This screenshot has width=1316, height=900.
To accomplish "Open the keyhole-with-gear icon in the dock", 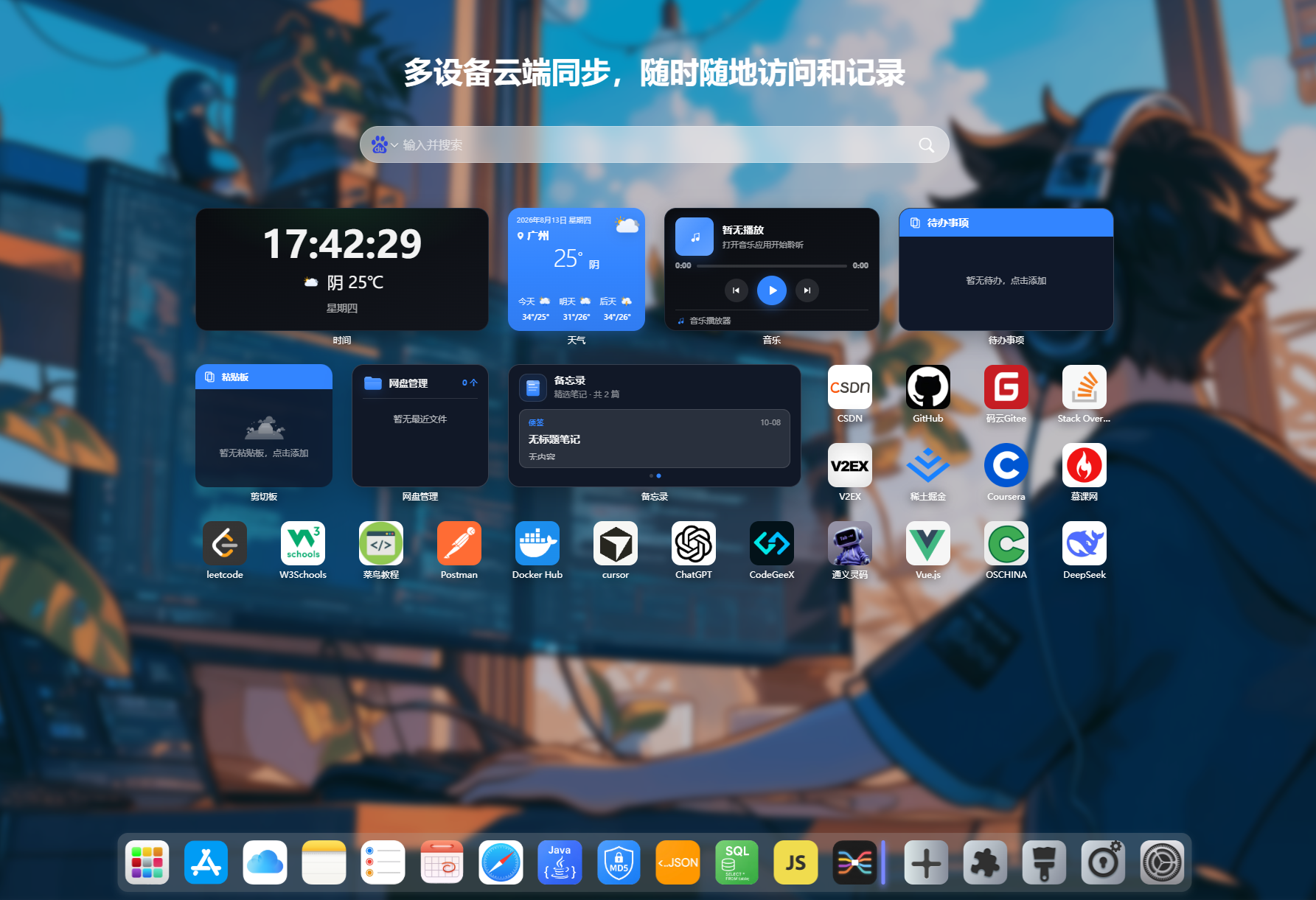I will (x=1103, y=862).
